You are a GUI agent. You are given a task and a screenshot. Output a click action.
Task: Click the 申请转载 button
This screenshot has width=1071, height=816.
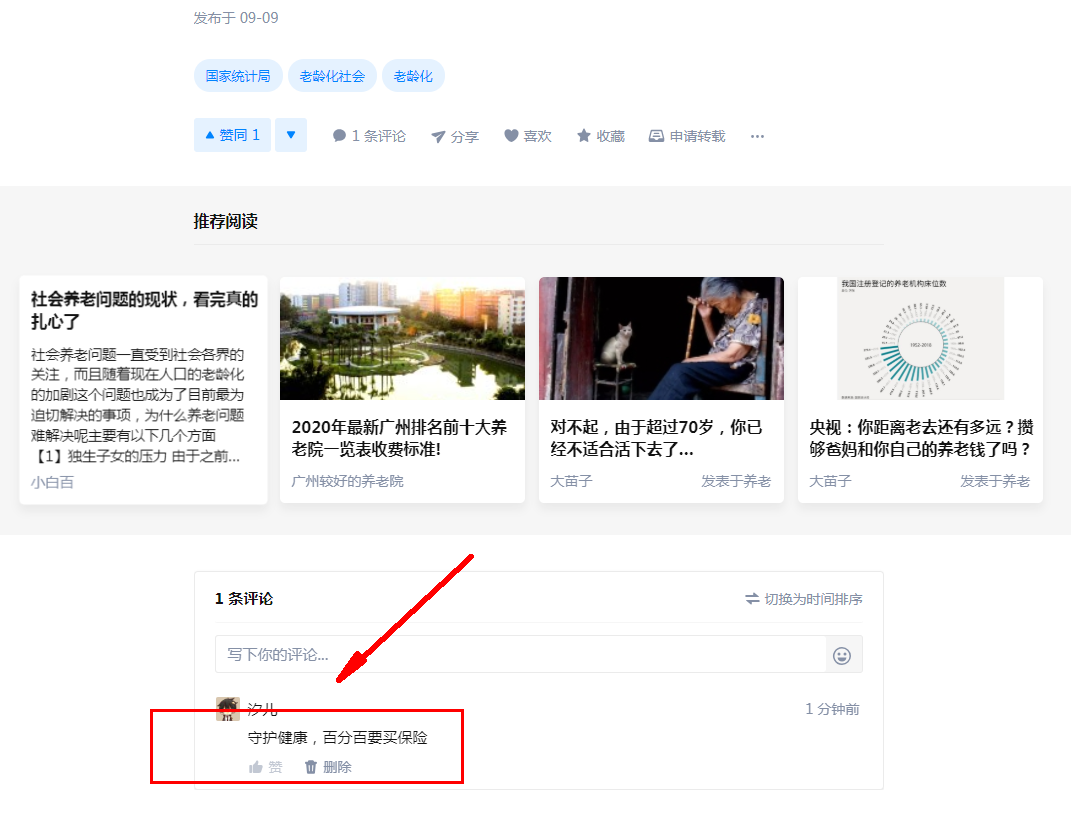(x=687, y=136)
